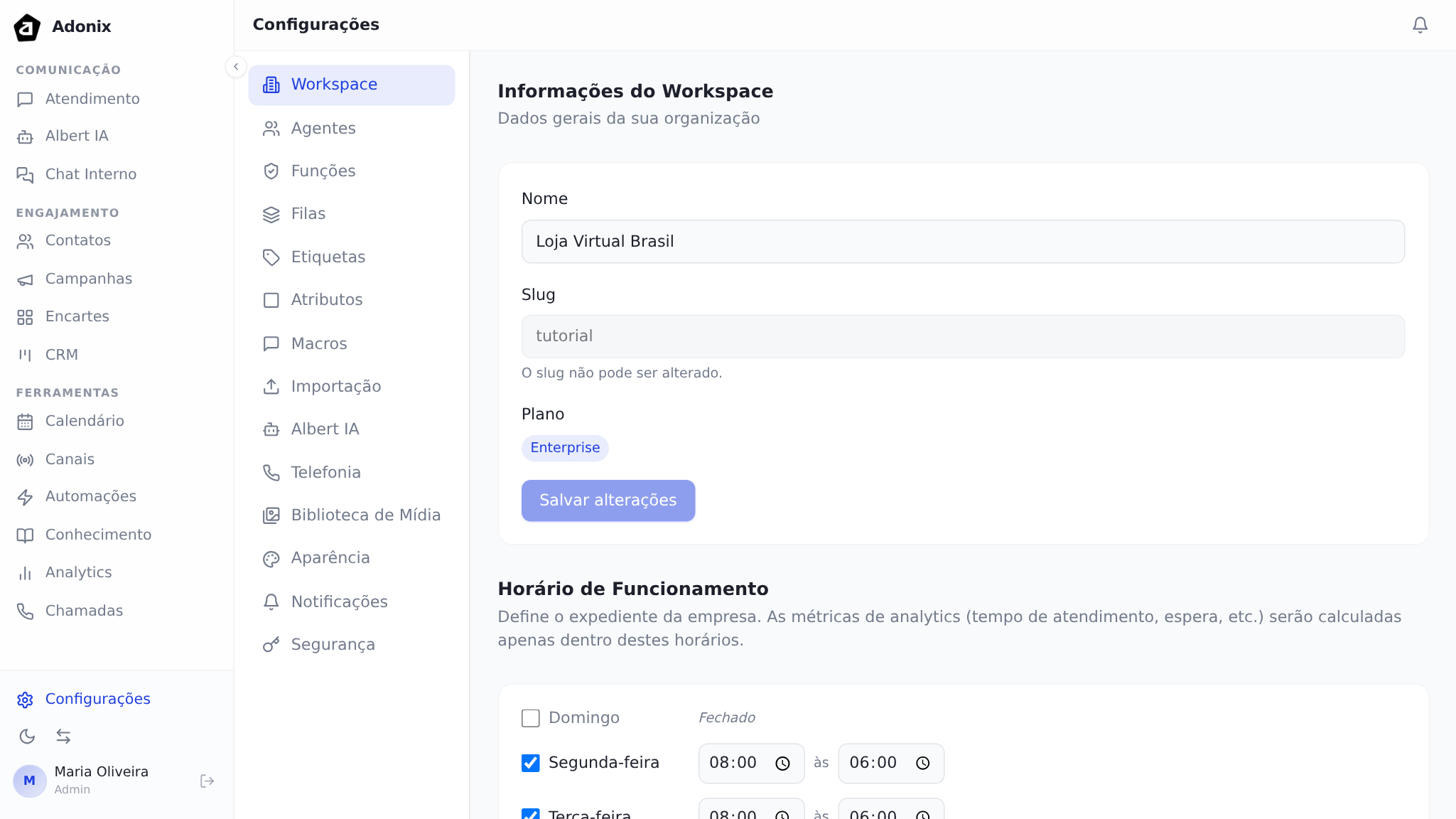Open notifications bell in top bar
Viewport: 1456px width, 819px height.
(x=1420, y=24)
